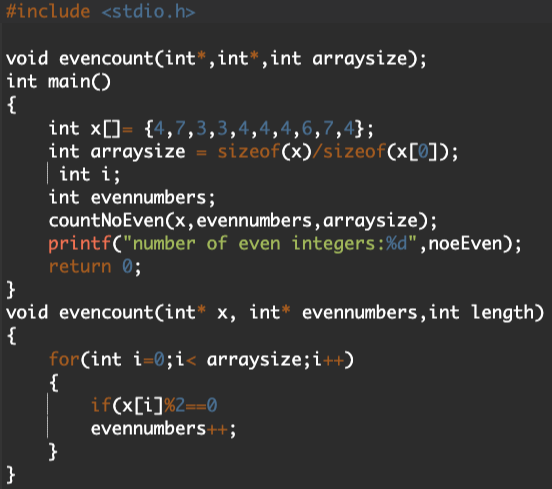552x489 pixels.
Task: Place cursor on int i; declaration
Action: (x=90, y=175)
